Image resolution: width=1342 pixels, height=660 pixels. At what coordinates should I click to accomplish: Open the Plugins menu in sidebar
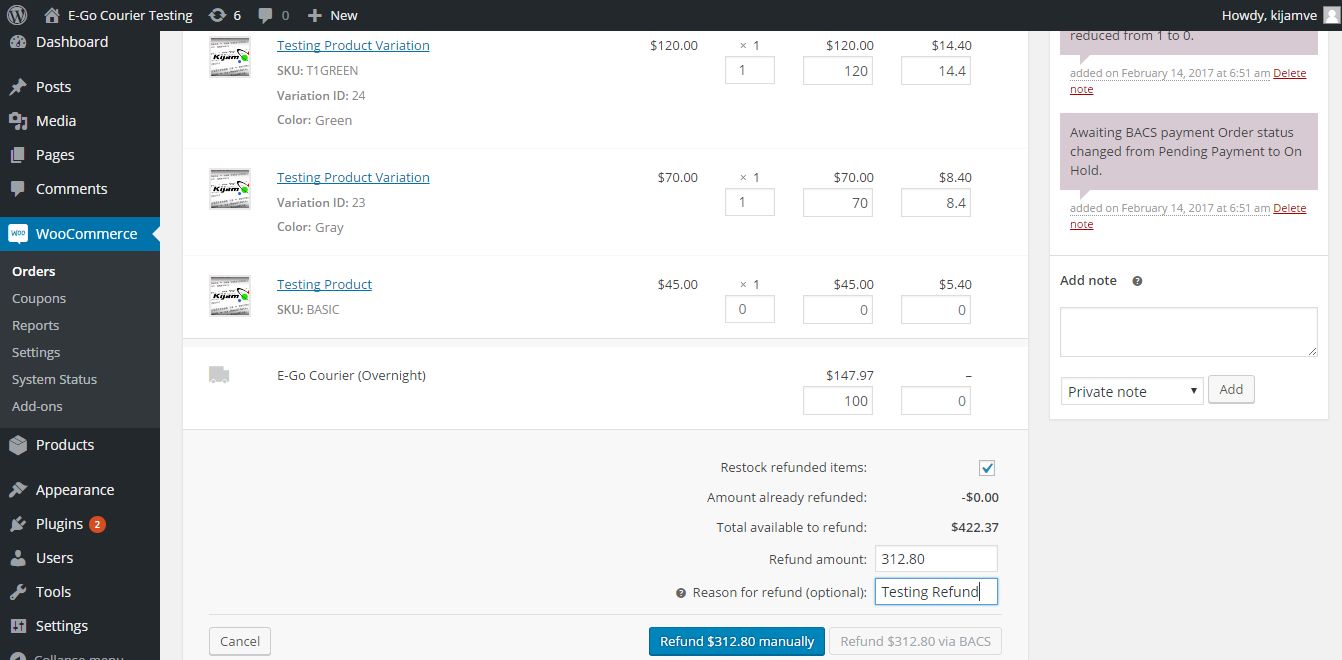coord(59,524)
